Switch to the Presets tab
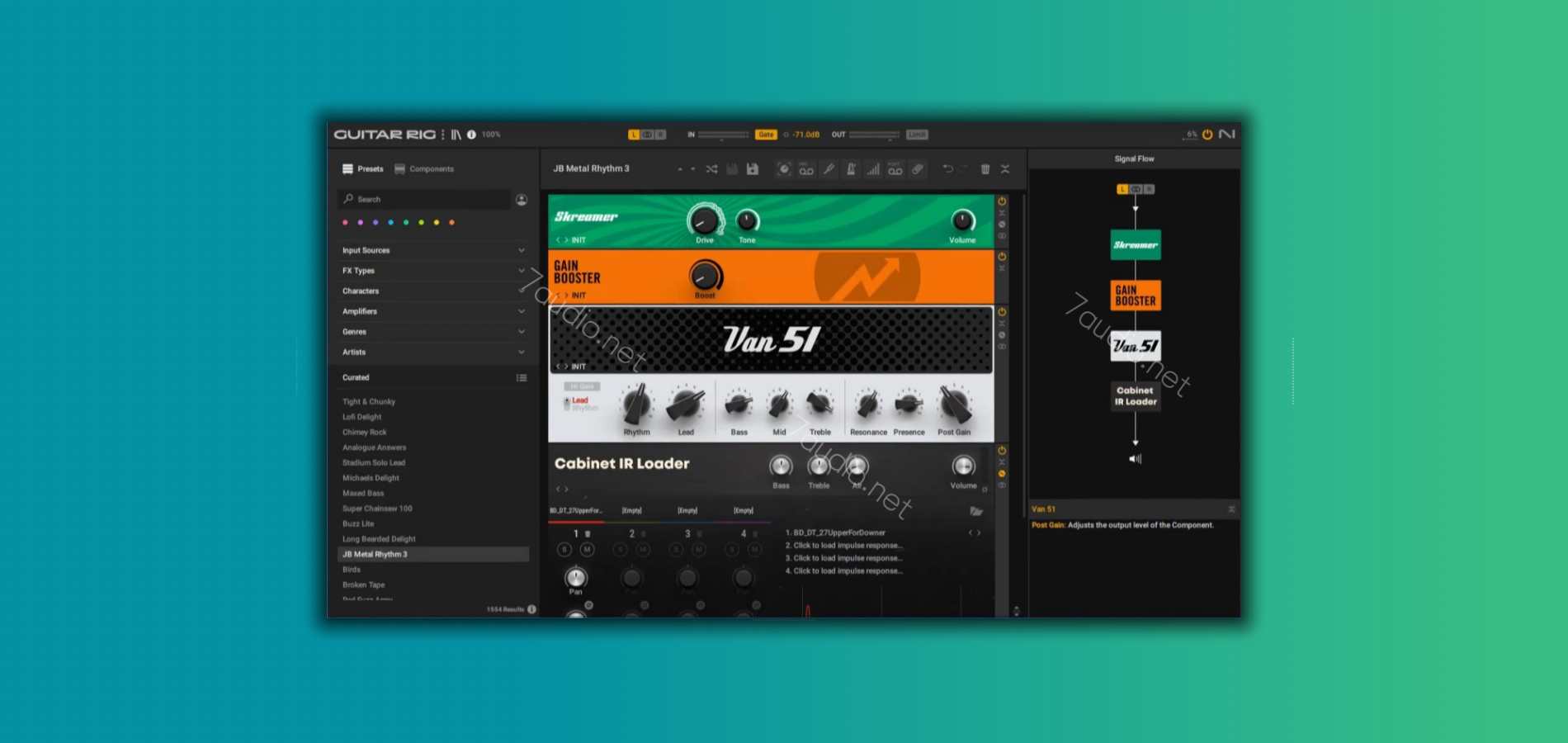 point(363,169)
